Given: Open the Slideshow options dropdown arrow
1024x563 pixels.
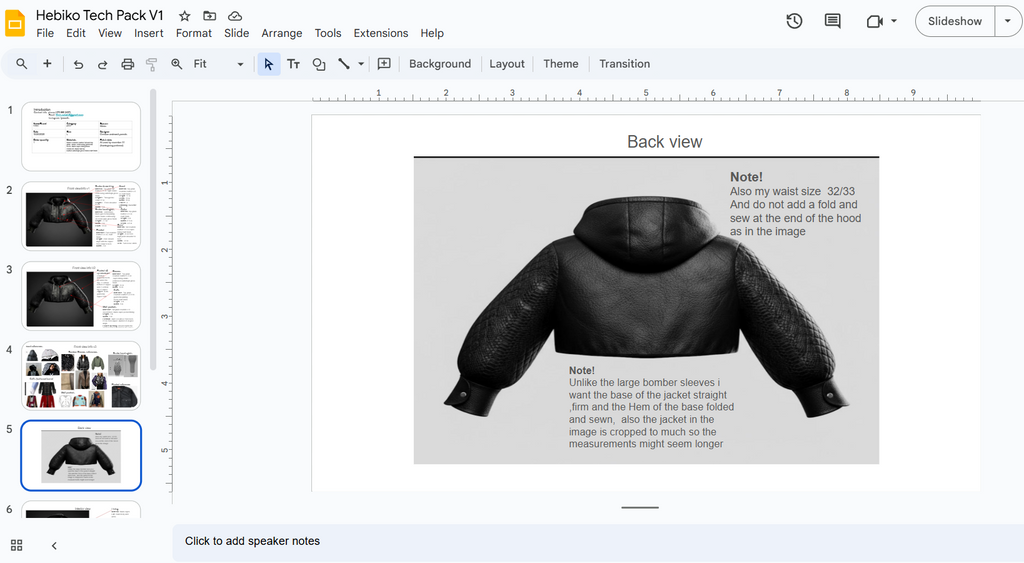Looking at the screenshot, I should tap(1007, 21).
